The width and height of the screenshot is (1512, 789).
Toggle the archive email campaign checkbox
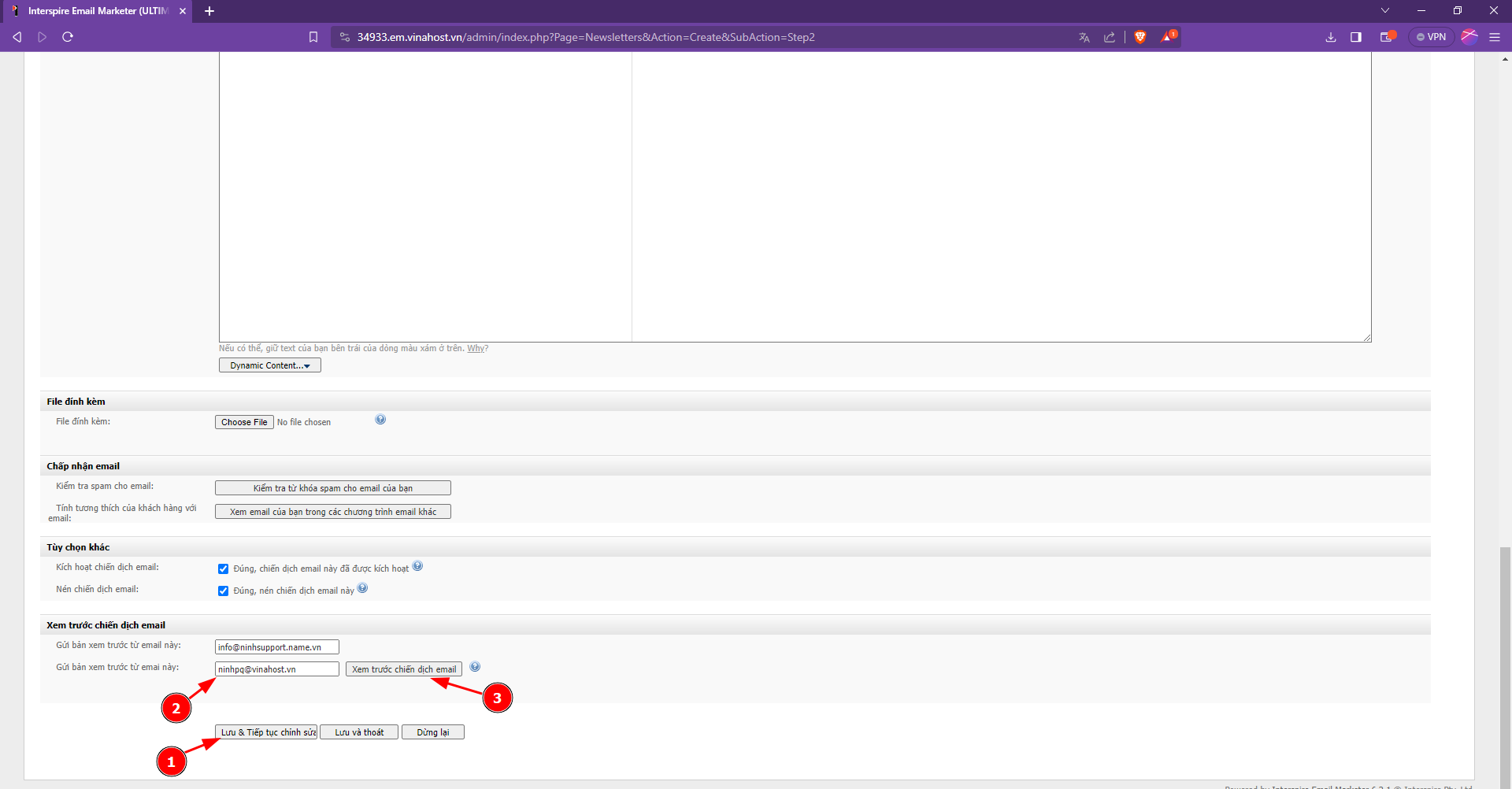[x=223, y=591]
